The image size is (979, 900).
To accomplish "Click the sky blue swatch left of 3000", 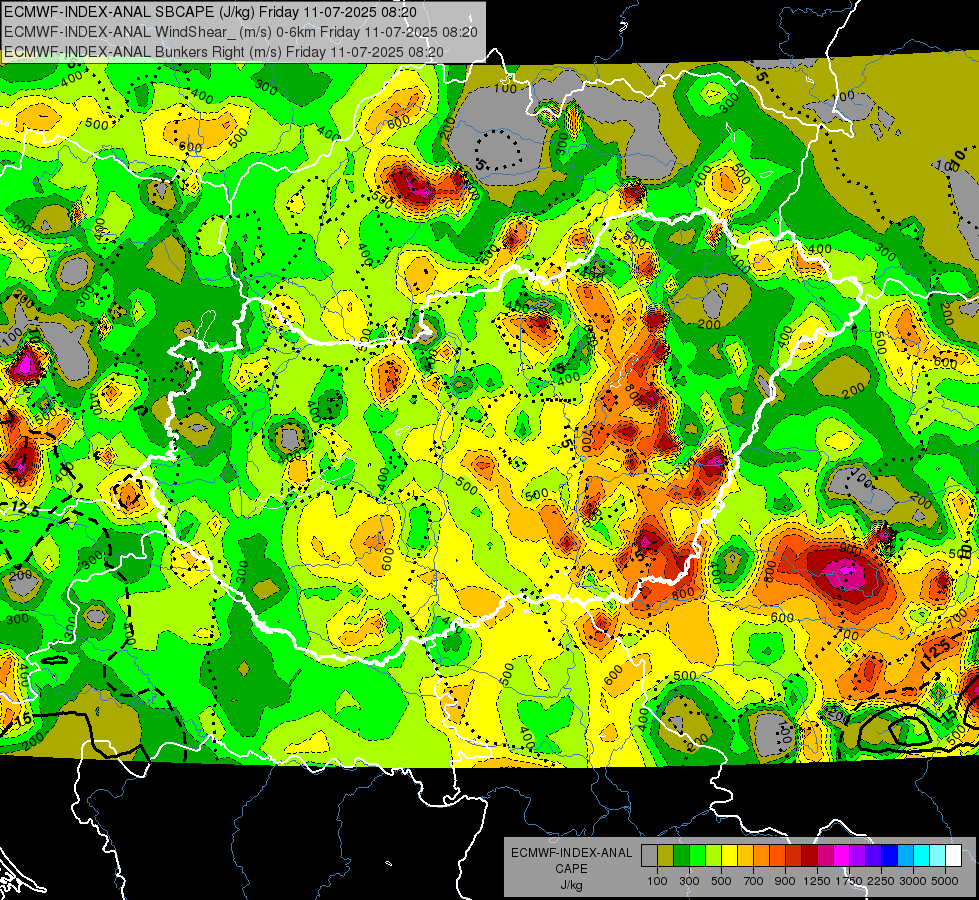I will 905,856.
